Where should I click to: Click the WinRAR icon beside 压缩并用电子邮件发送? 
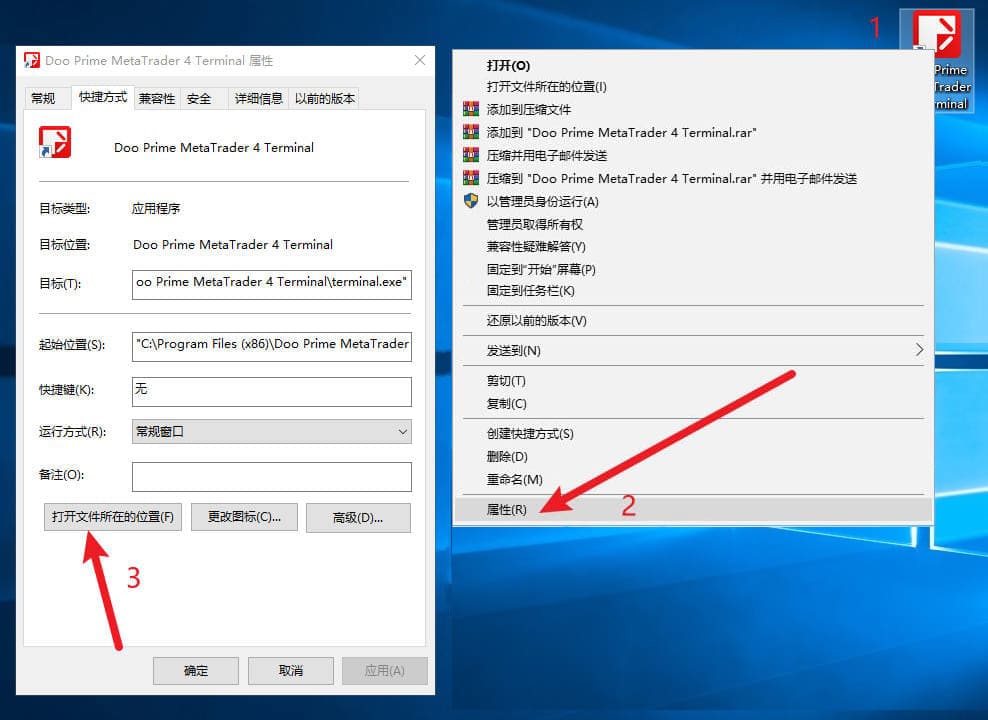[x=471, y=155]
